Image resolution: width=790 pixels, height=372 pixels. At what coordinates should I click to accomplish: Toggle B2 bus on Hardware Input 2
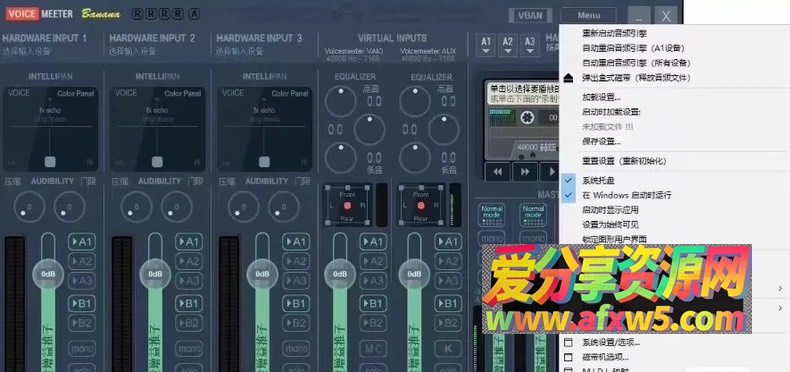pos(189,323)
